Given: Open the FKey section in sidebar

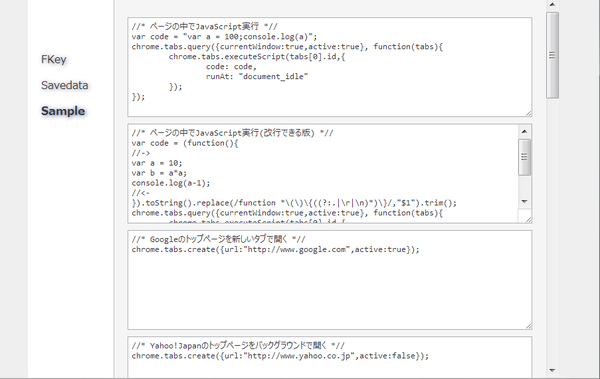Looking at the screenshot, I should point(54,59).
